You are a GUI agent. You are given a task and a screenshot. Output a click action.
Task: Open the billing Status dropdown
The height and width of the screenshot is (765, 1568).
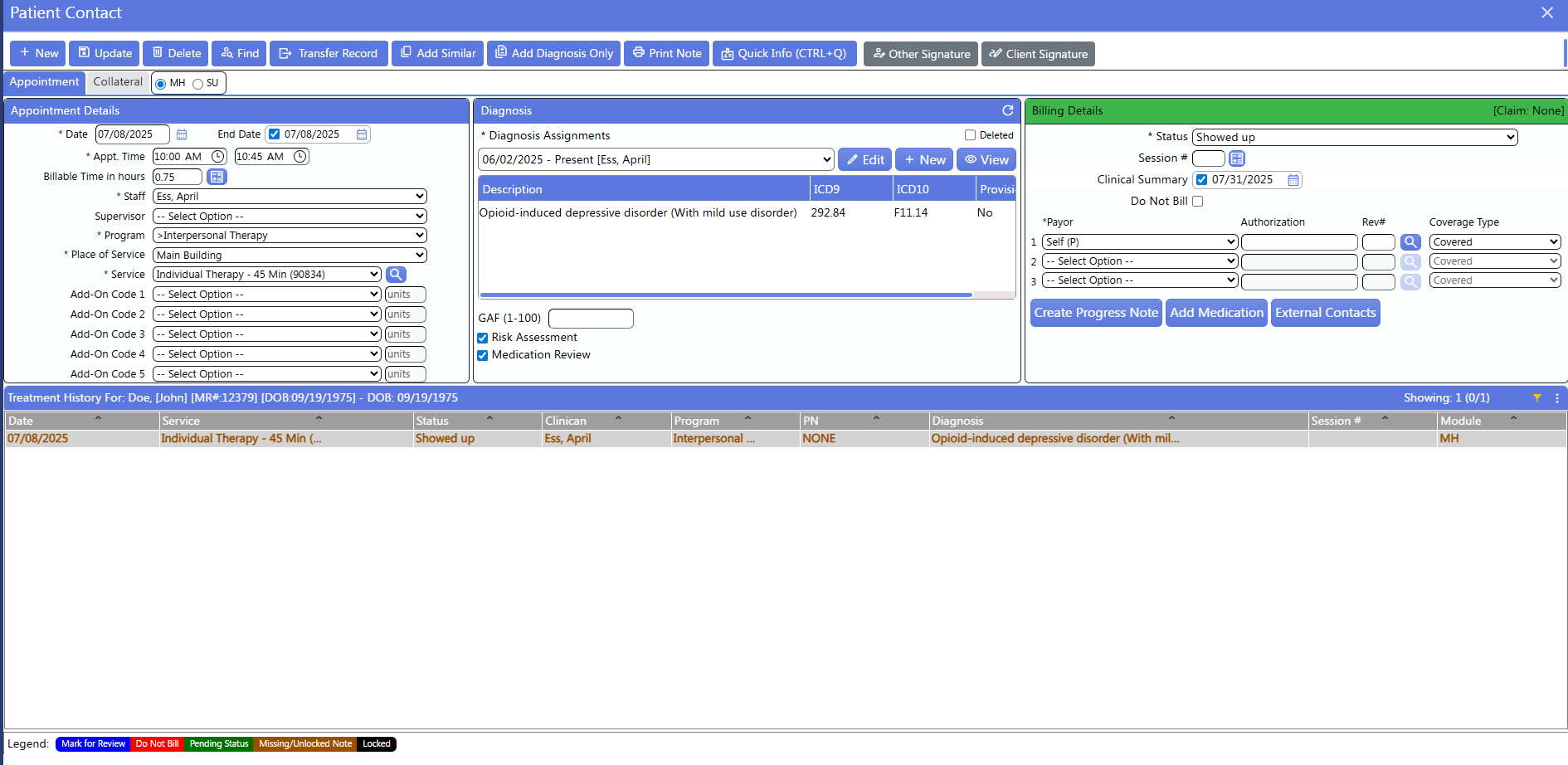point(1354,137)
